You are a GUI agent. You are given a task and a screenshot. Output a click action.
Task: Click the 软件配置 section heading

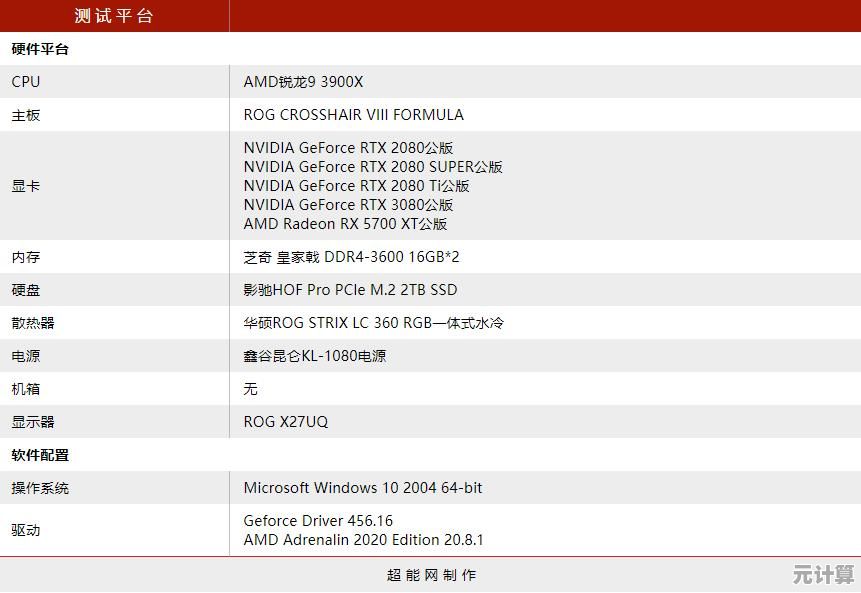pos(40,455)
